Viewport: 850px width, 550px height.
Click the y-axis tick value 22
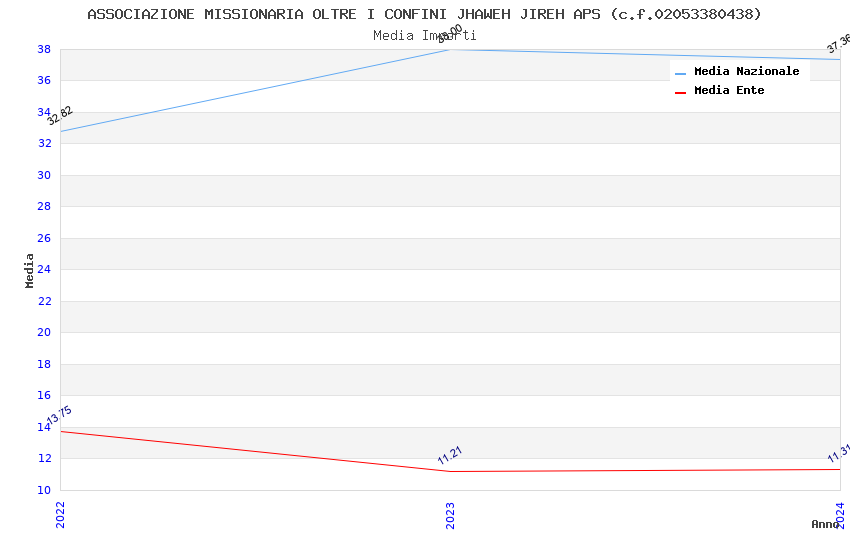point(44,301)
